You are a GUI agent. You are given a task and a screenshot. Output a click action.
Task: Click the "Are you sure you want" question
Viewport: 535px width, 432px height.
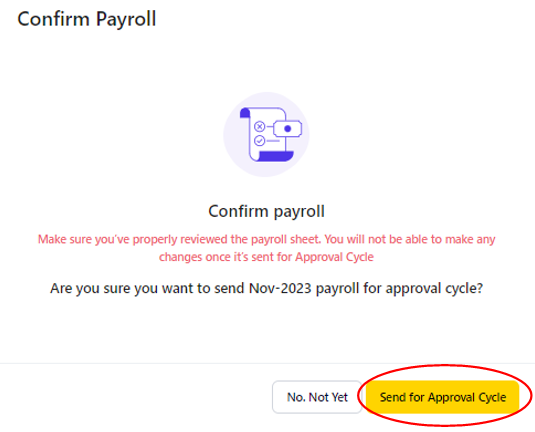(266, 289)
